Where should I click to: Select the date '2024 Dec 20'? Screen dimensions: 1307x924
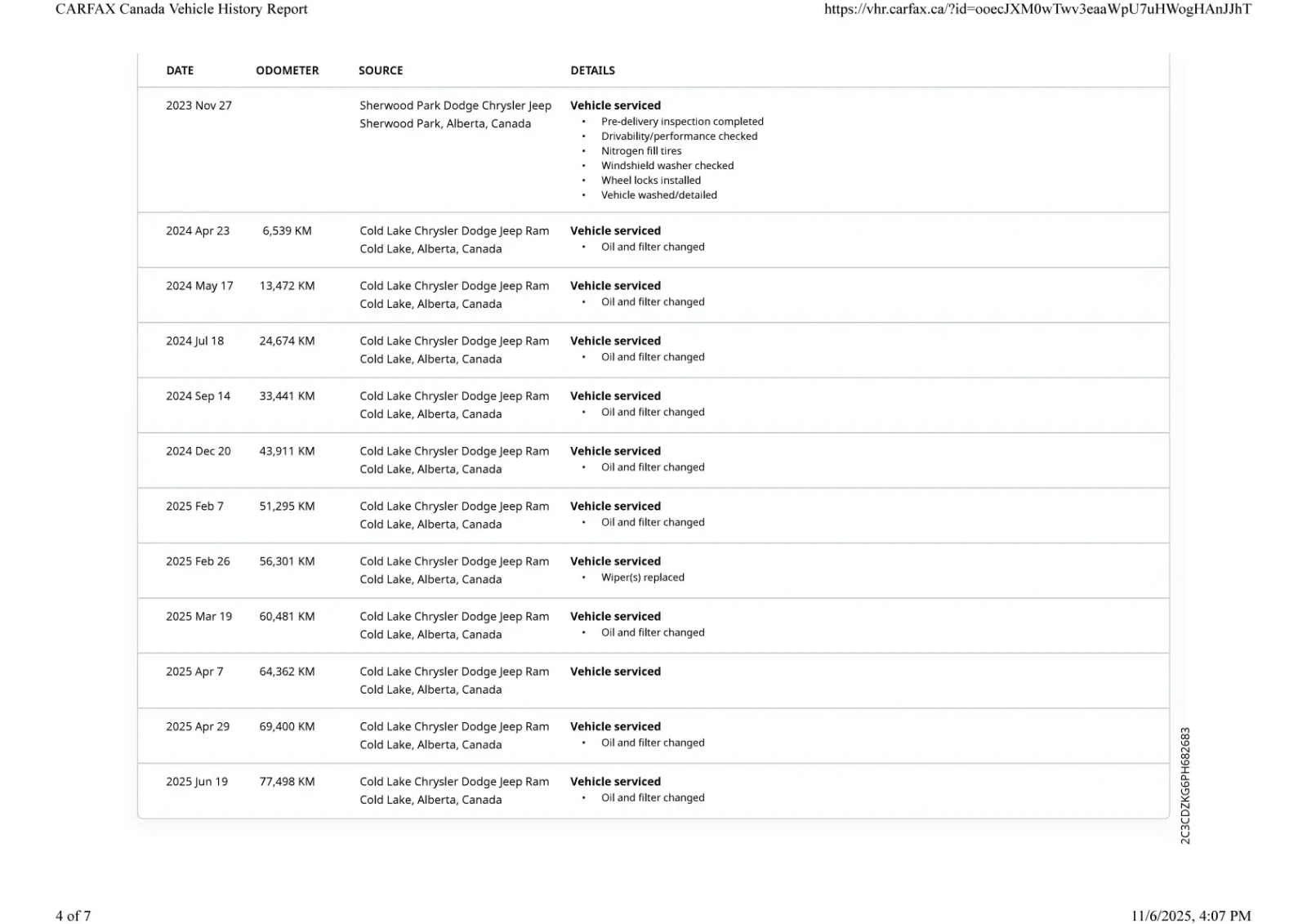(x=199, y=451)
